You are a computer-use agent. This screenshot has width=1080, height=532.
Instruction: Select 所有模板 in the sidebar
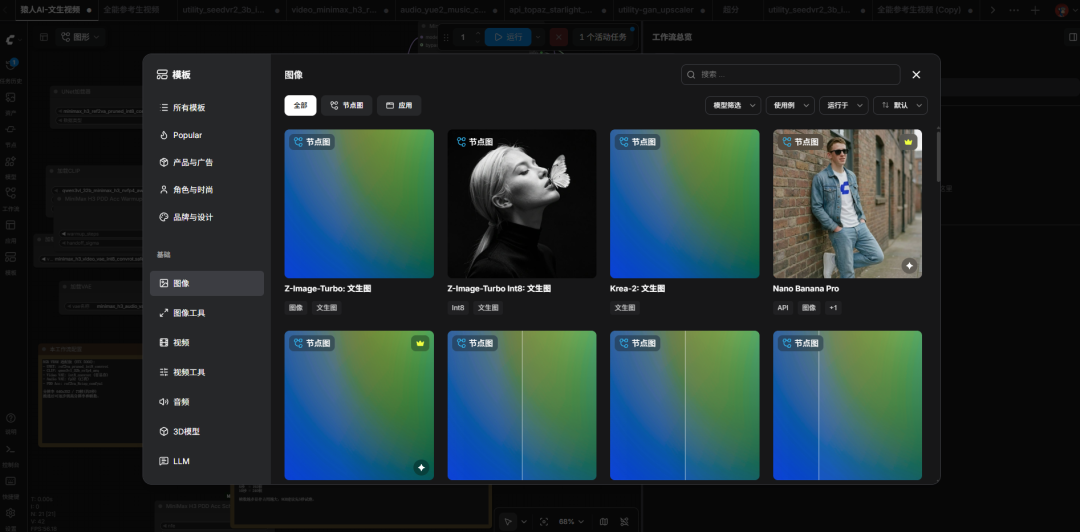(207, 108)
